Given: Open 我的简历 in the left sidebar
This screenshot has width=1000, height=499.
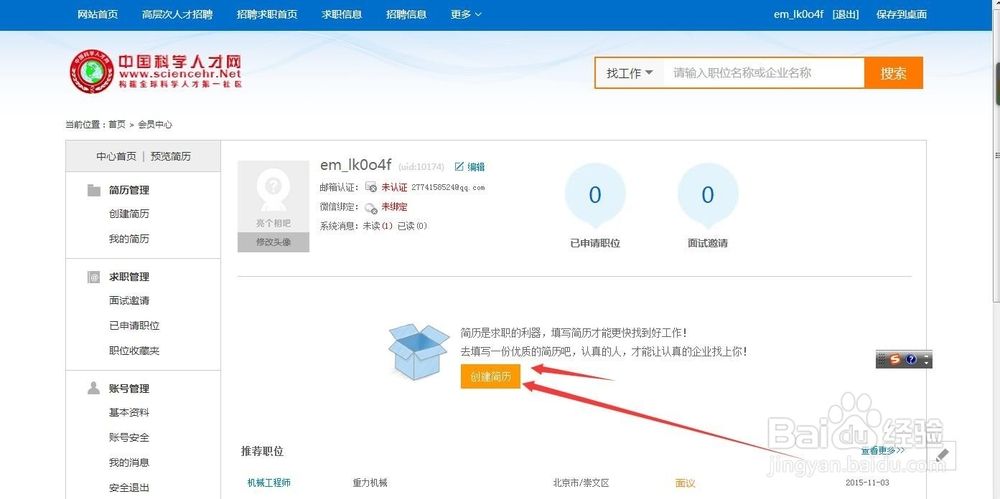Looking at the screenshot, I should 129,239.
